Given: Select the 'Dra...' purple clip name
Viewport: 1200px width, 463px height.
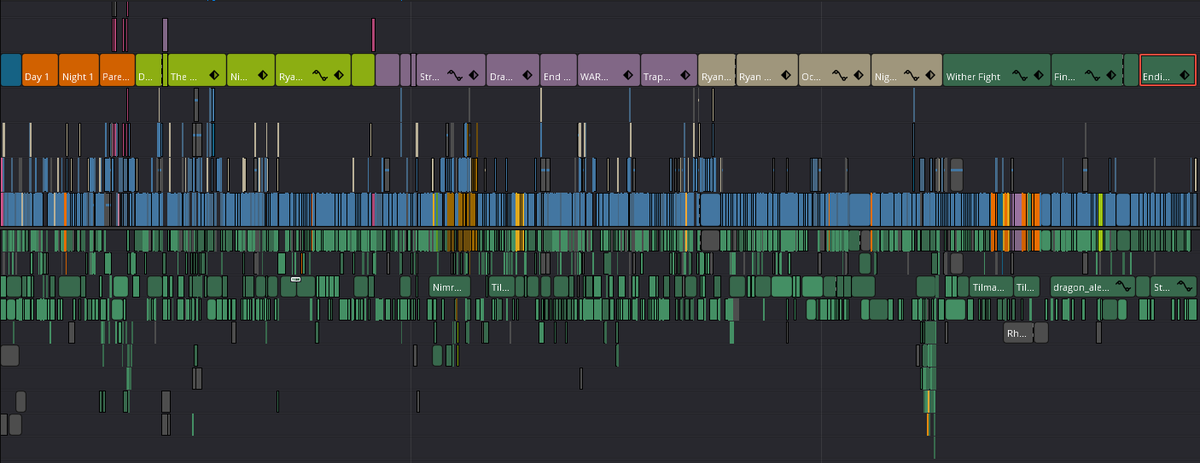Looking at the screenshot, I should pos(500,77).
